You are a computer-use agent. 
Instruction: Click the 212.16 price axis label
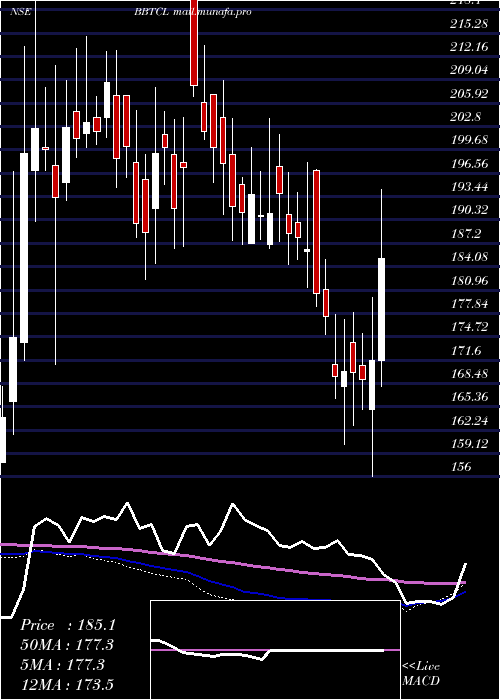[469, 47]
